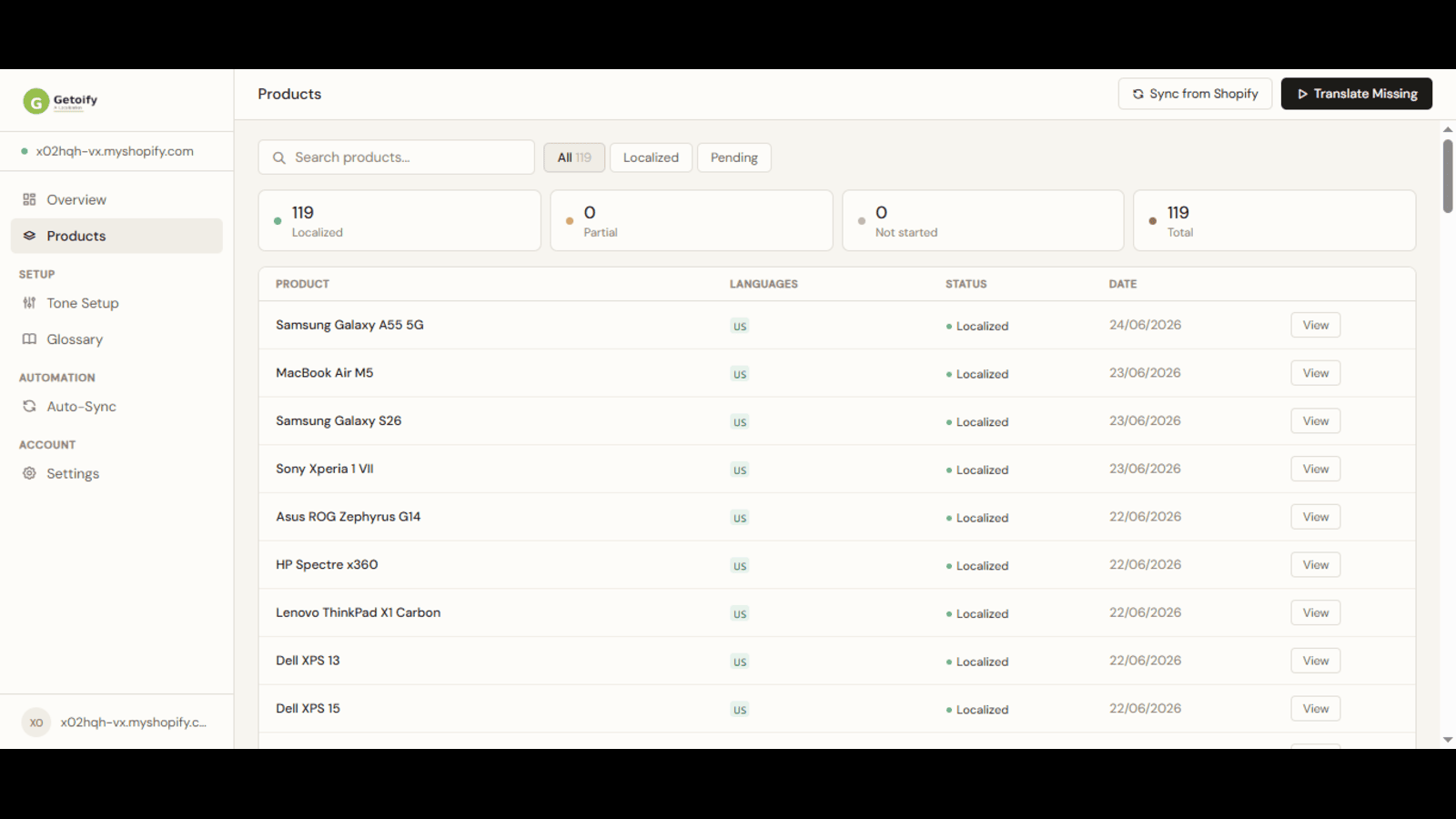View Dell XPS 15 product
Image resolution: width=1456 pixels, height=819 pixels.
coord(1315,709)
